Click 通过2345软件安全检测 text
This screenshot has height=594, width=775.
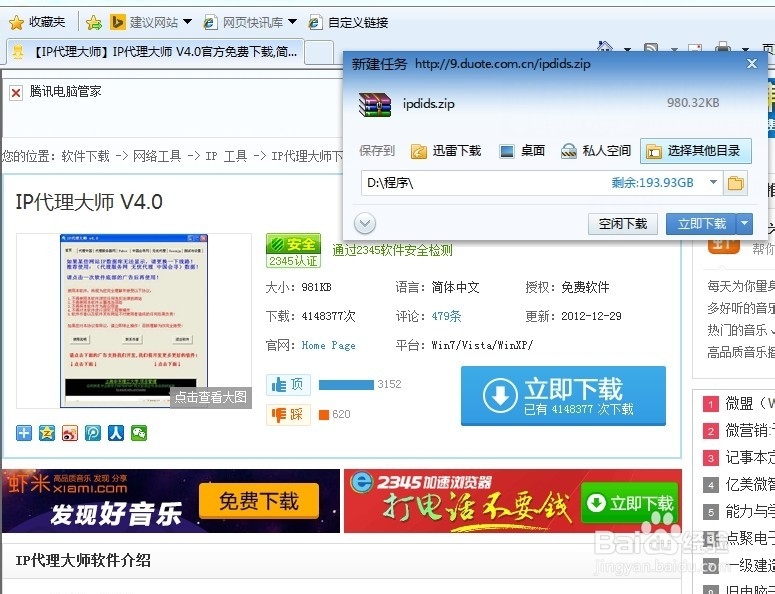[392, 250]
